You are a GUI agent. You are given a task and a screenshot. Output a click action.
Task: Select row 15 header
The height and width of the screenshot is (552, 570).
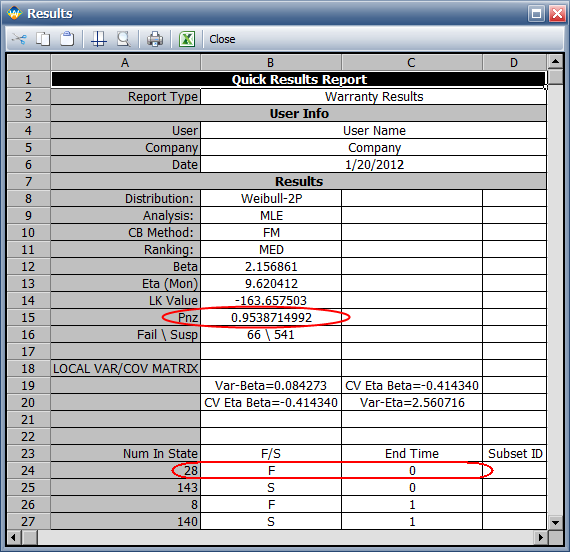click(28, 317)
